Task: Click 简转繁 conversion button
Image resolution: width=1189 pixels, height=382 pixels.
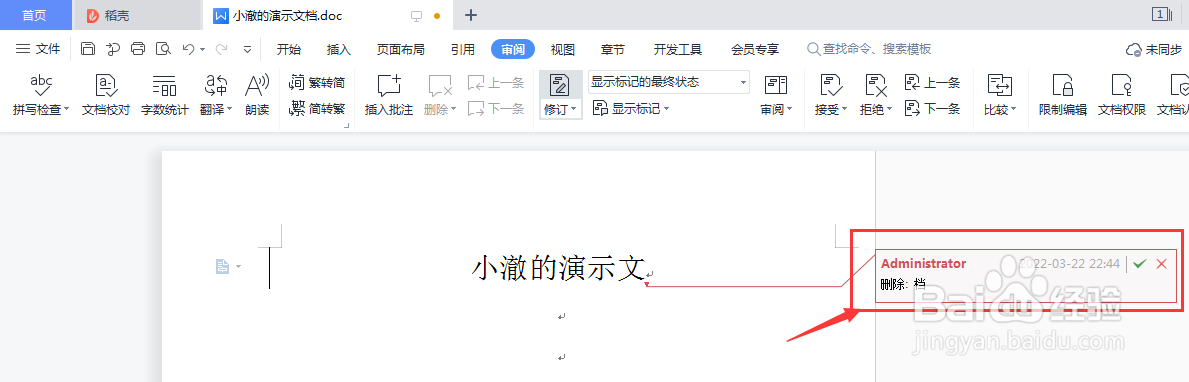Action: point(318,108)
